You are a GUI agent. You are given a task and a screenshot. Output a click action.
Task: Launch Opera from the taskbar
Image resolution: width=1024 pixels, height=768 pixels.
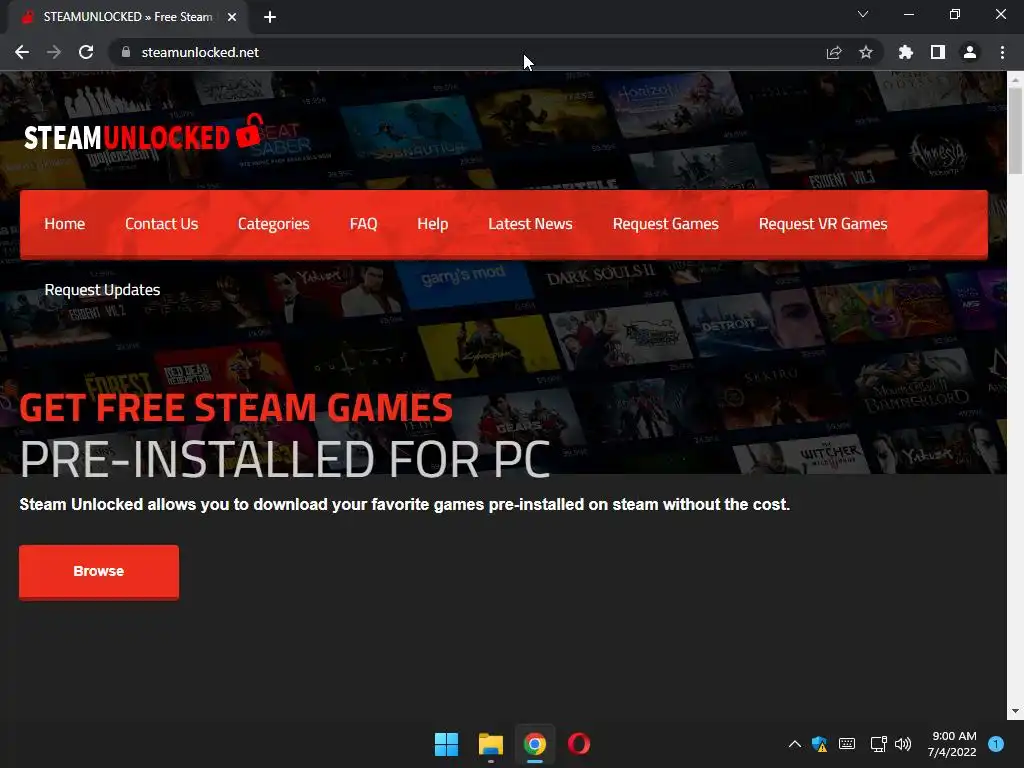[x=579, y=744]
